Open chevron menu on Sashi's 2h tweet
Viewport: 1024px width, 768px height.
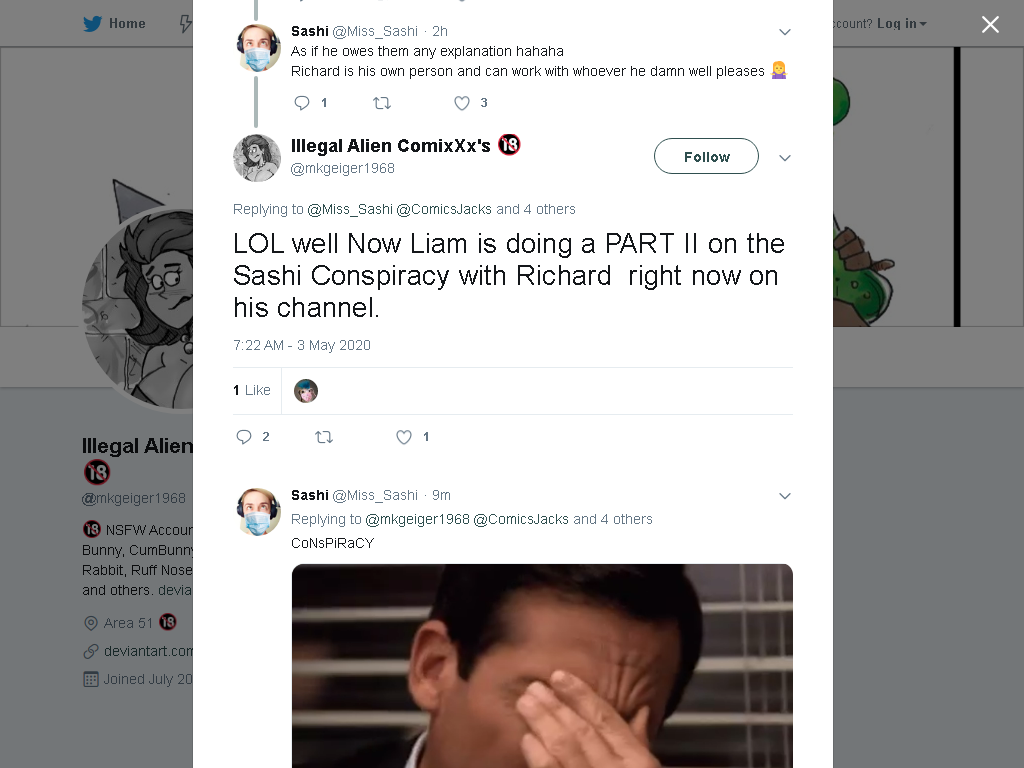pos(785,32)
